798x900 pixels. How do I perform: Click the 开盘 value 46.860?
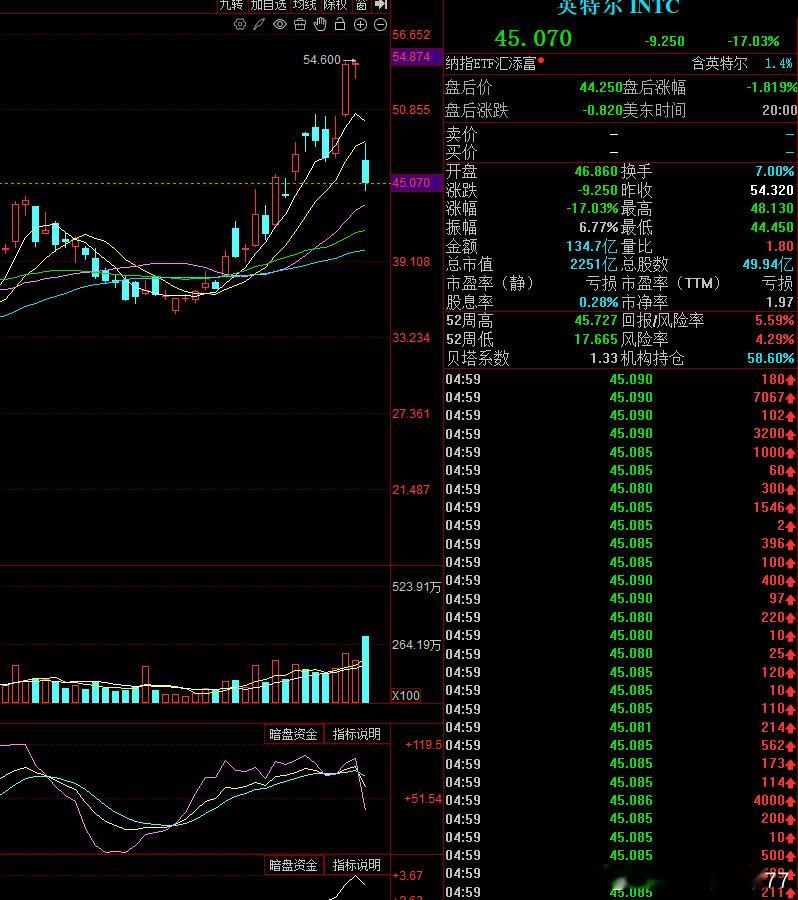(x=596, y=171)
